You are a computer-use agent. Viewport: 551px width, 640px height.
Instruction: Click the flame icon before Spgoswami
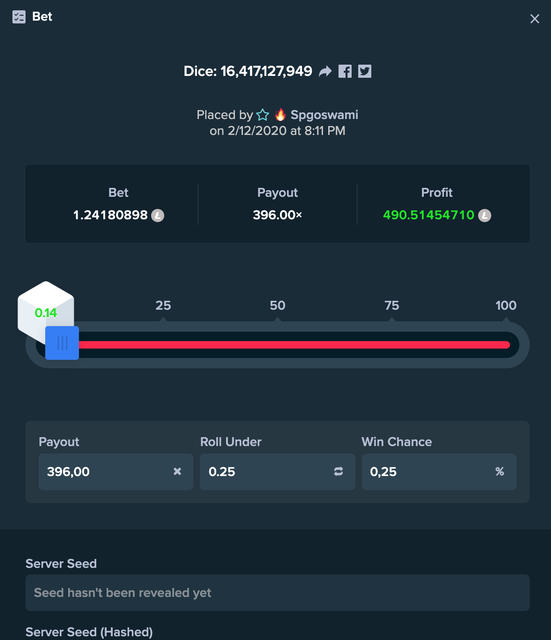pyautogui.click(x=280, y=115)
